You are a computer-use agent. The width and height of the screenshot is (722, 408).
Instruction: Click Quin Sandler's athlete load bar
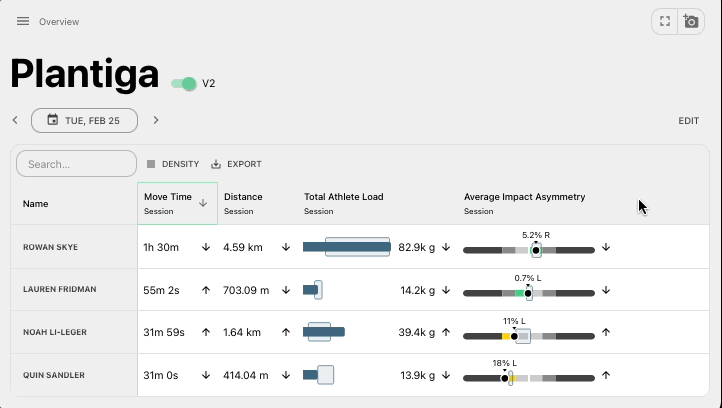tap(318, 375)
